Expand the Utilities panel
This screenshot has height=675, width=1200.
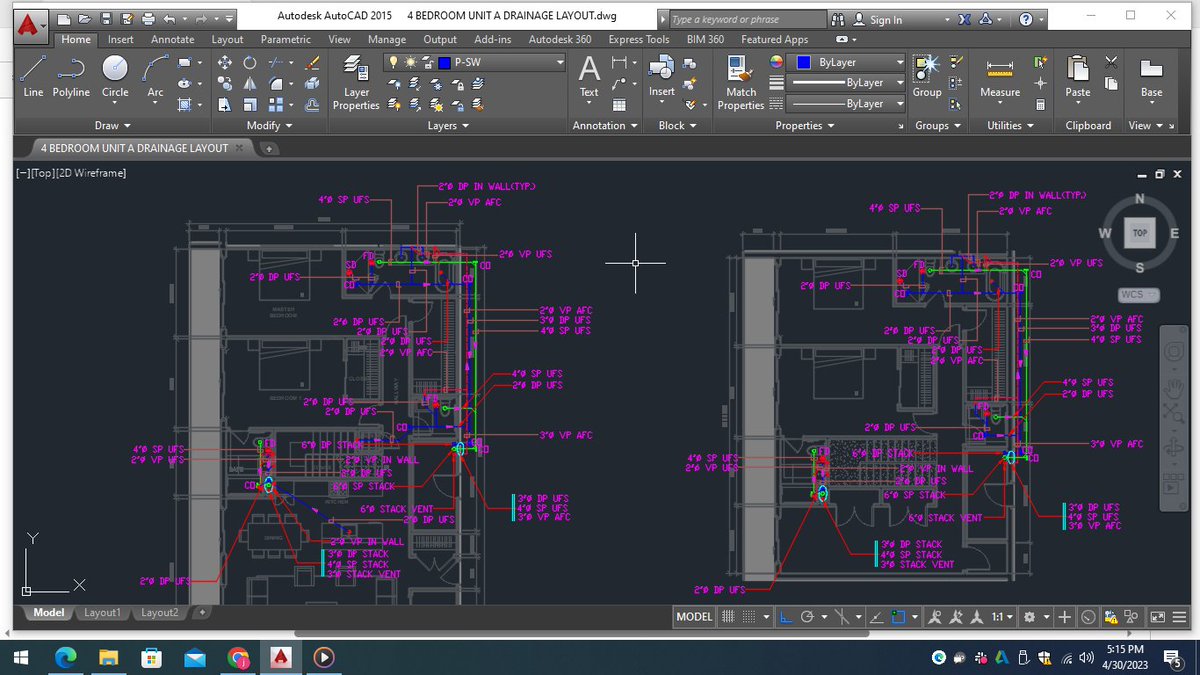click(1011, 126)
